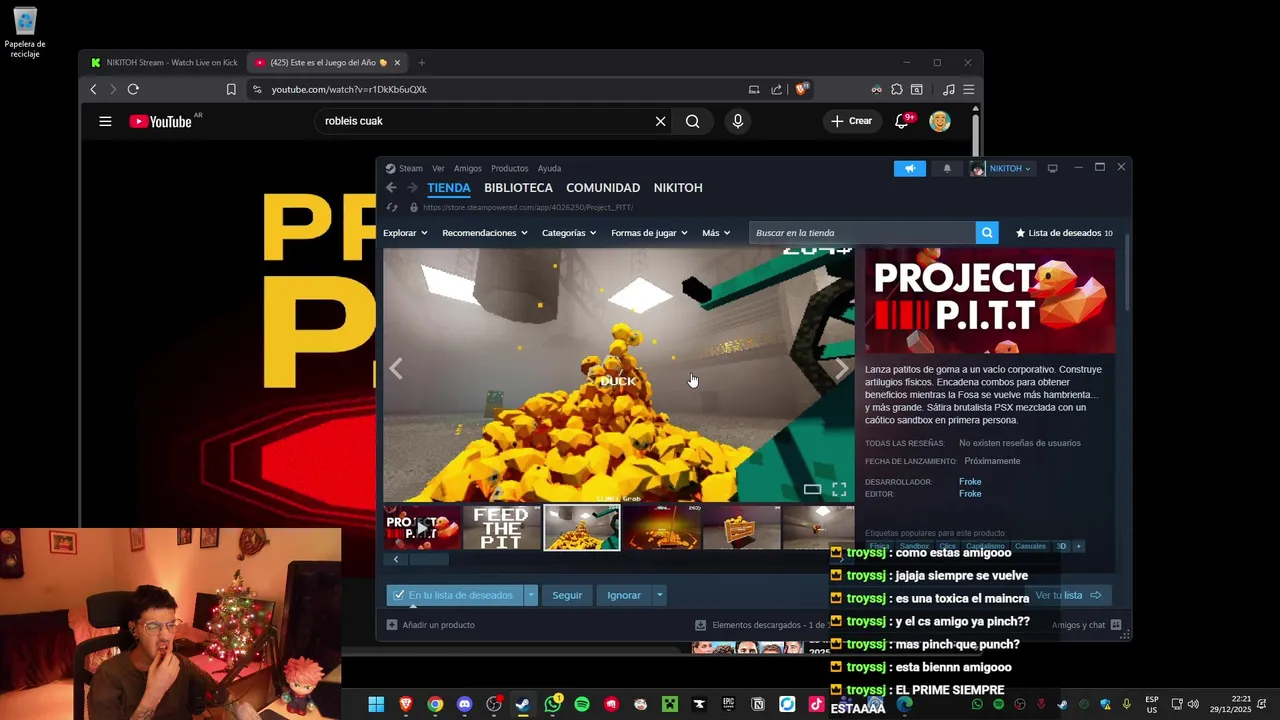Click Steam's announcements megaphone icon
Image resolution: width=1280 pixels, height=720 pixels.
click(910, 168)
